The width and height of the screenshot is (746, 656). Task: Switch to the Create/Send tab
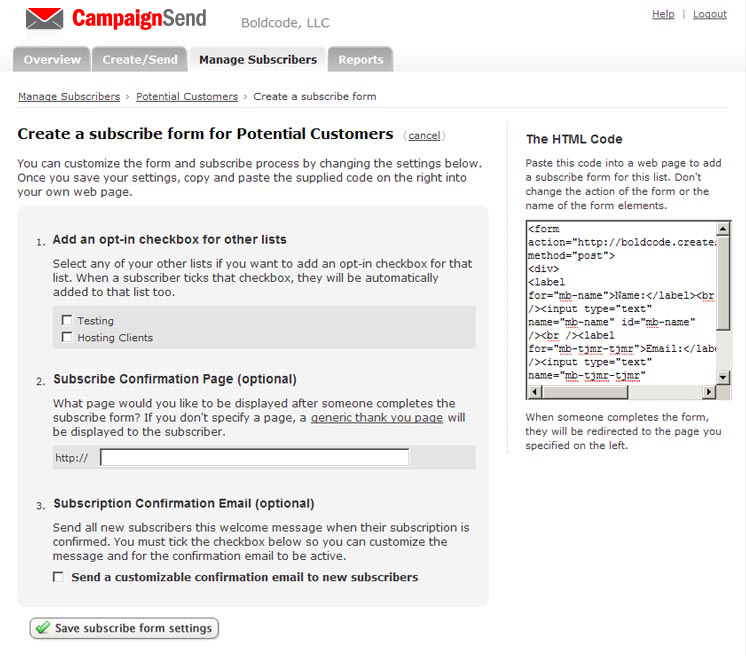(140, 60)
